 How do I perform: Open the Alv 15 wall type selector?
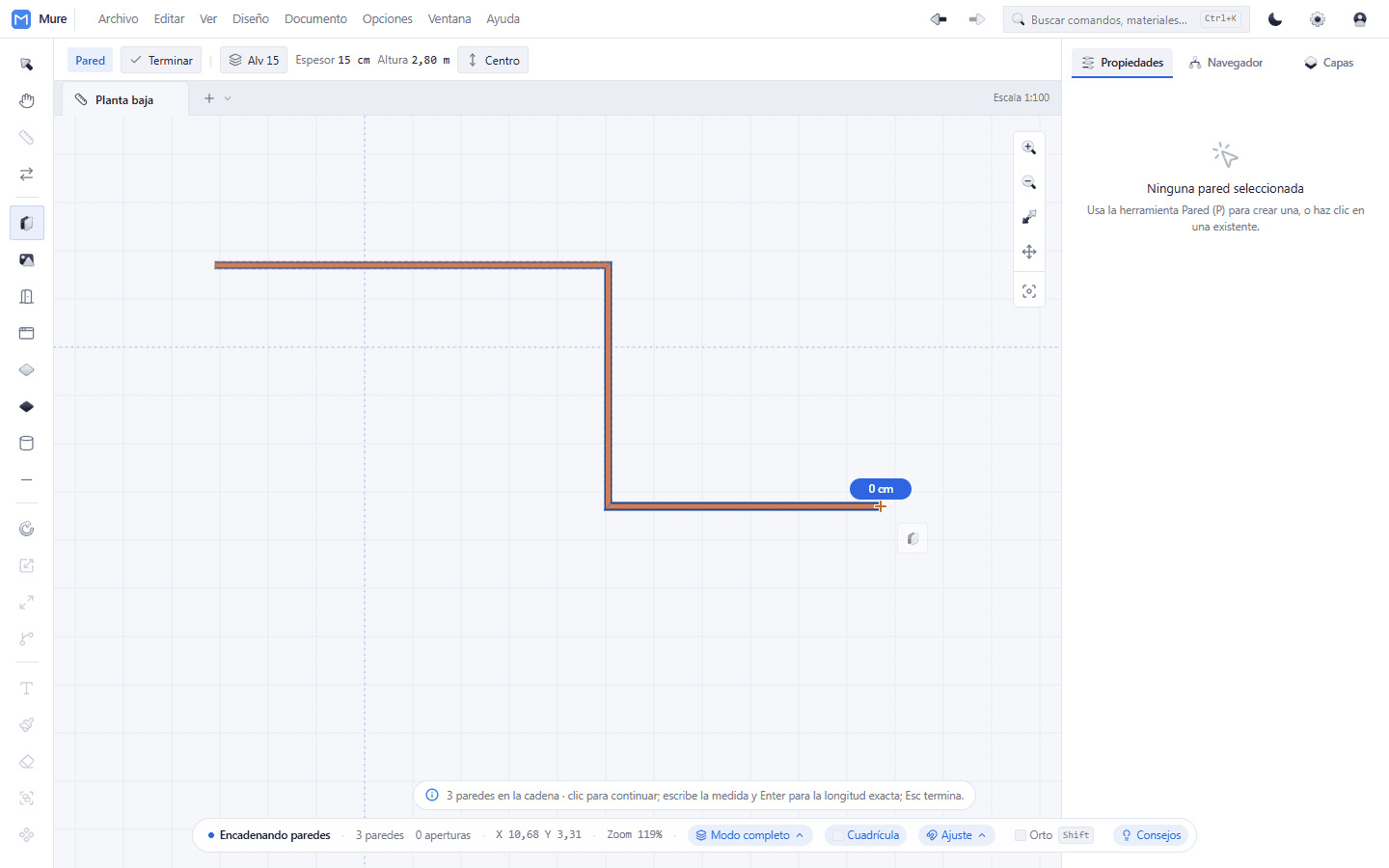pyautogui.click(x=254, y=60)
